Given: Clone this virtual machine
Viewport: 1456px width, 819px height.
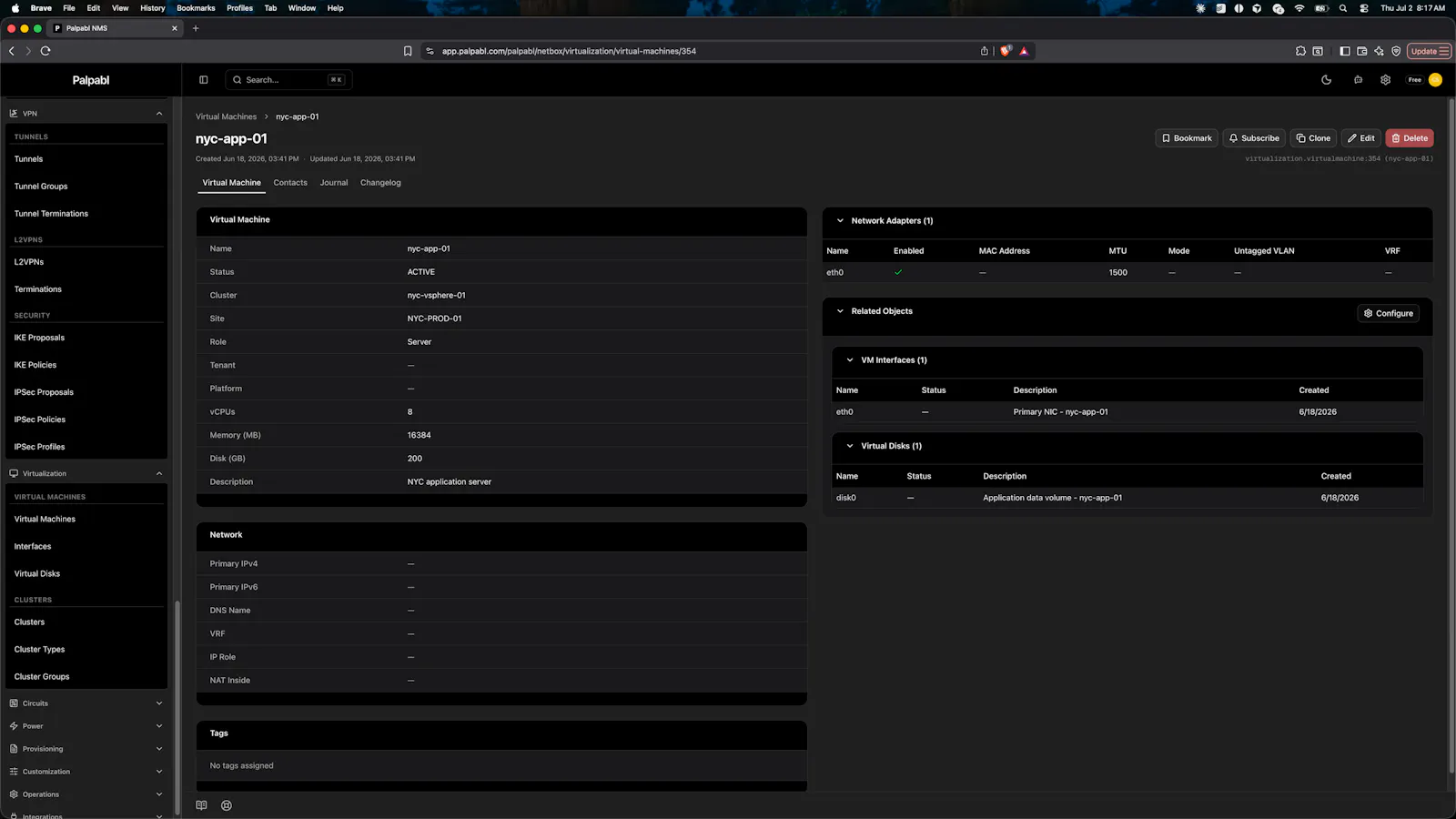Looking at the screenshot, I should tap(1313, 138).
